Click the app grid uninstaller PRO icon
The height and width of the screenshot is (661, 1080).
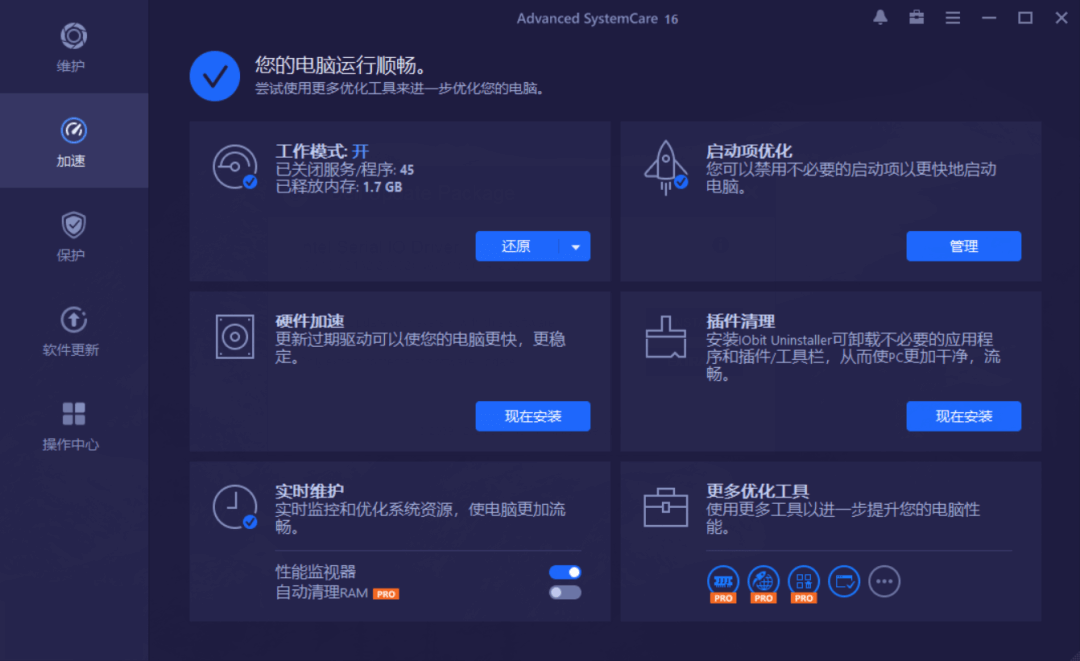pos(803,580)
